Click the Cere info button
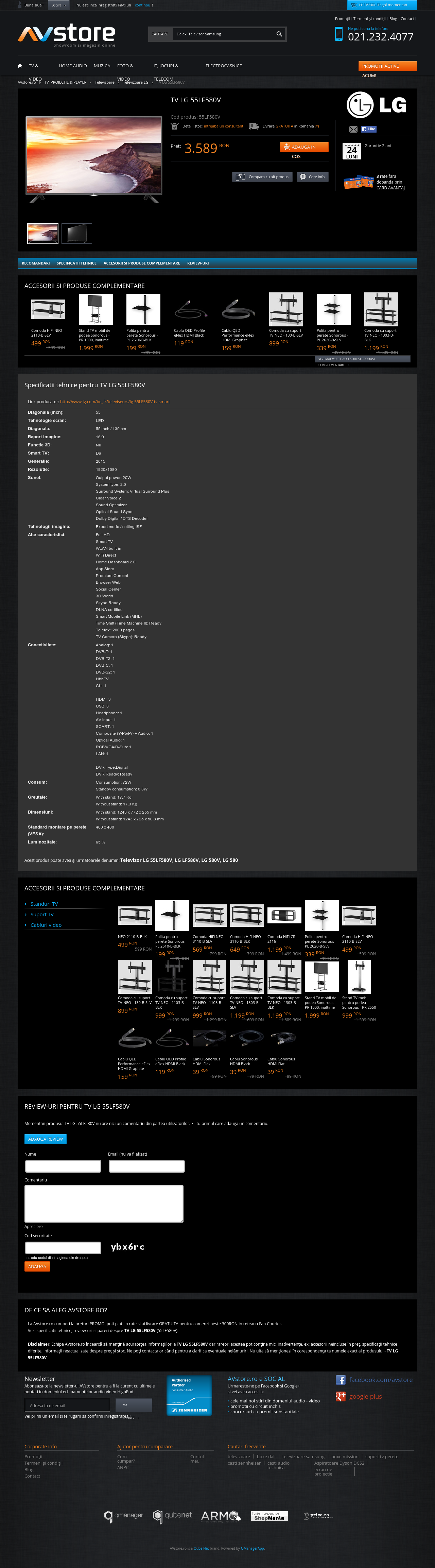 [x=313, y=176]
